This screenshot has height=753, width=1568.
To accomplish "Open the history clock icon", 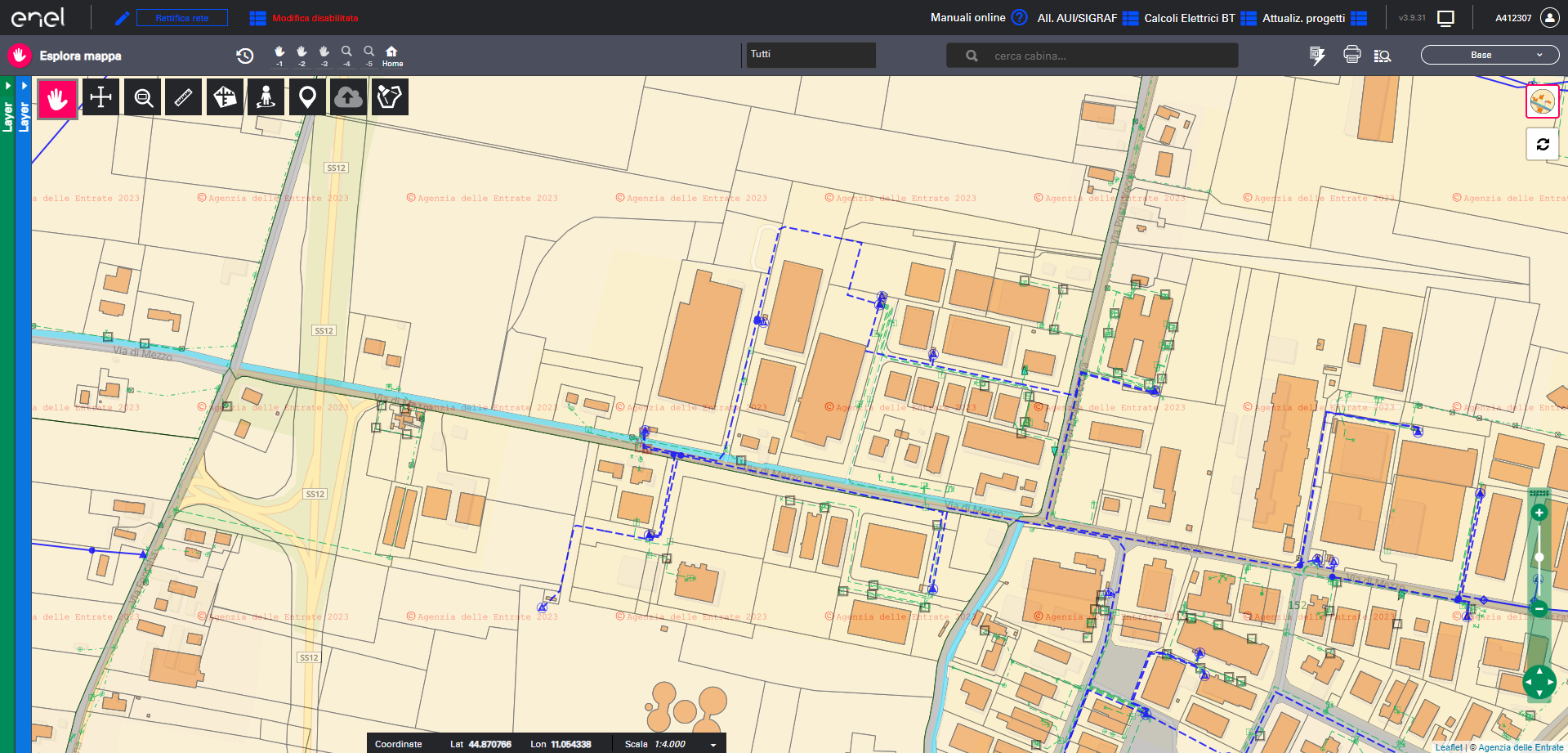I will pyautogui.click(x=244, y=56).
